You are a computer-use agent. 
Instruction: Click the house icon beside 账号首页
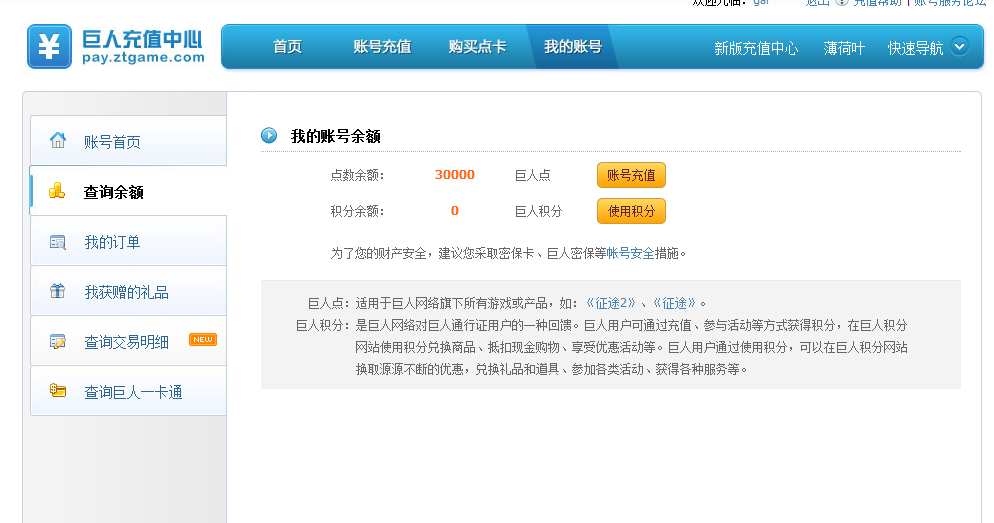(58, 140)
